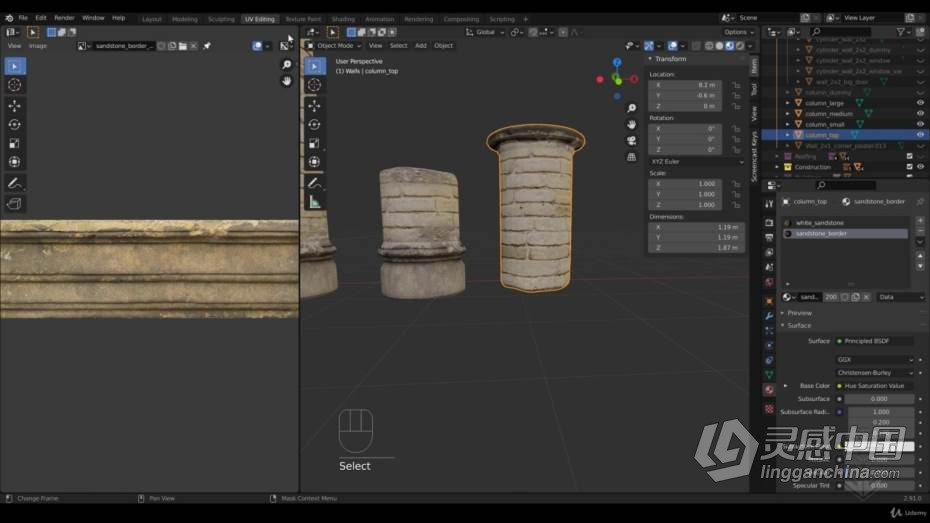The width and height of the screenshot is (930, 523).
Task: Select the Move tool in the 3D viewport
Action: 314,106
